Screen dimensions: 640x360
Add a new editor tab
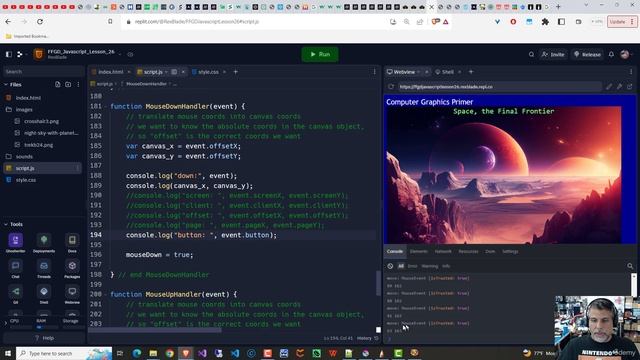(x=236, y=72)
